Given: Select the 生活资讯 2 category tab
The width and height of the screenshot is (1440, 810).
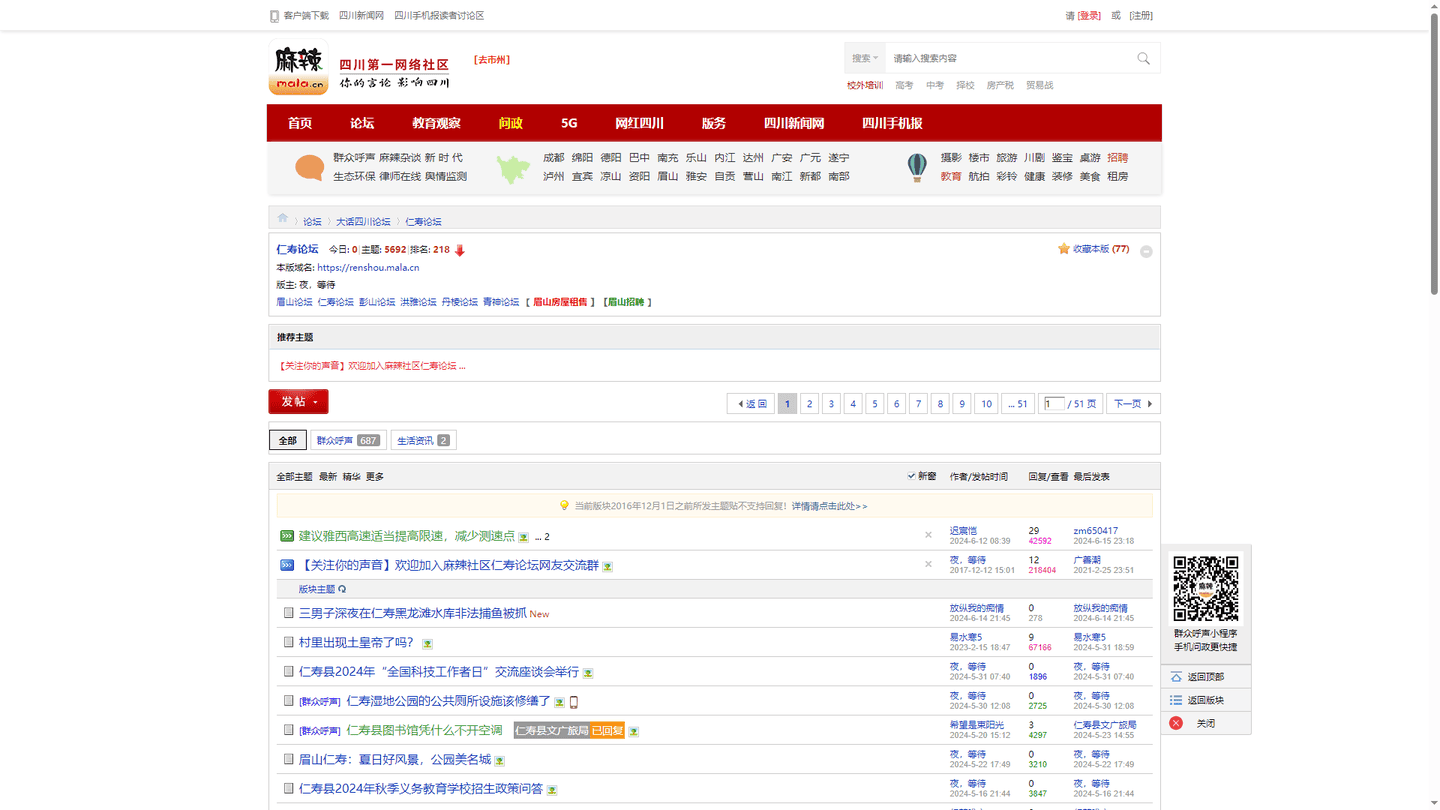Looking at the screenshot, I should pos(424,440).
